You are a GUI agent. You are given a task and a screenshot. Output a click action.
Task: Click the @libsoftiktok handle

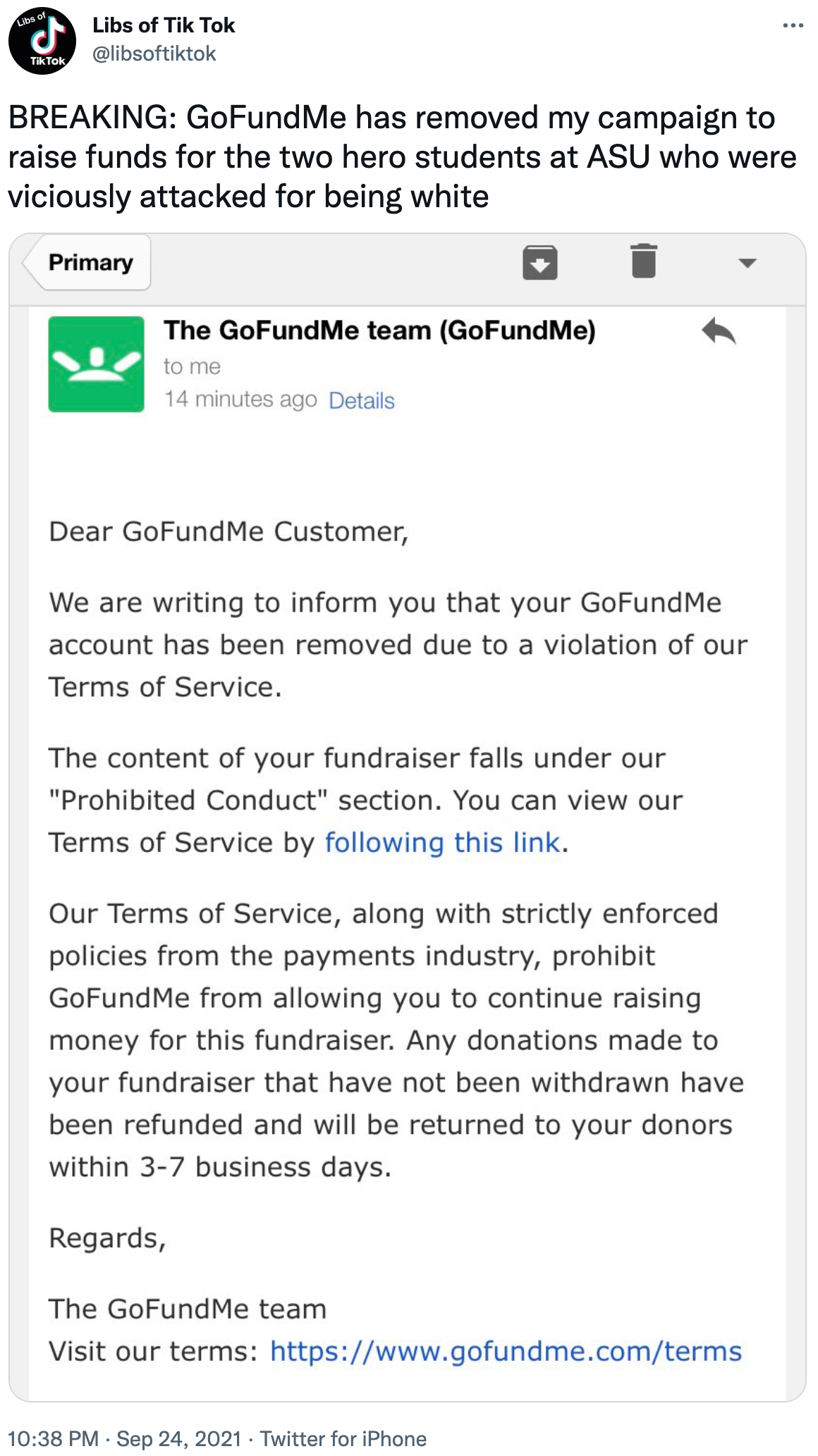[x=154, y=54]
